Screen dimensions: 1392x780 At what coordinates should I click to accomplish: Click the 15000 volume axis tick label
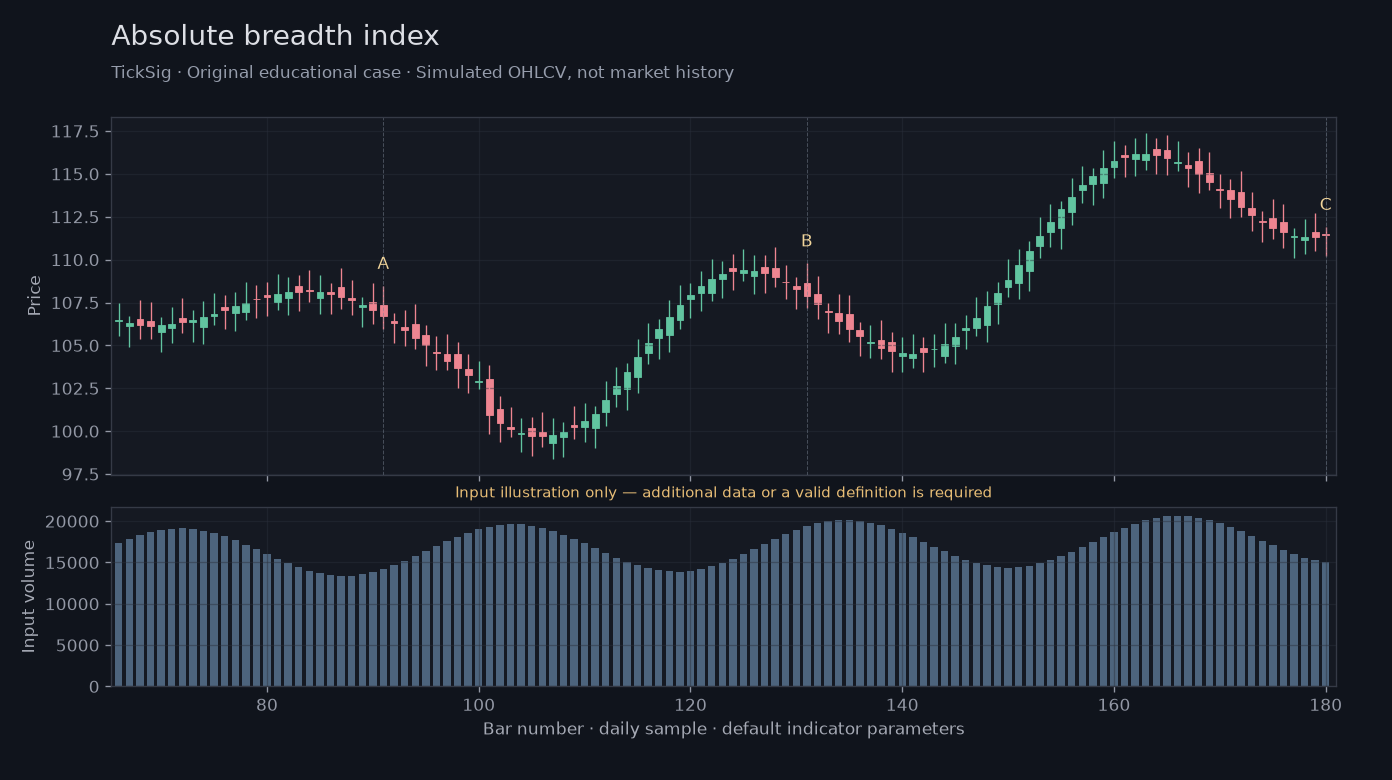pos(74,563)
